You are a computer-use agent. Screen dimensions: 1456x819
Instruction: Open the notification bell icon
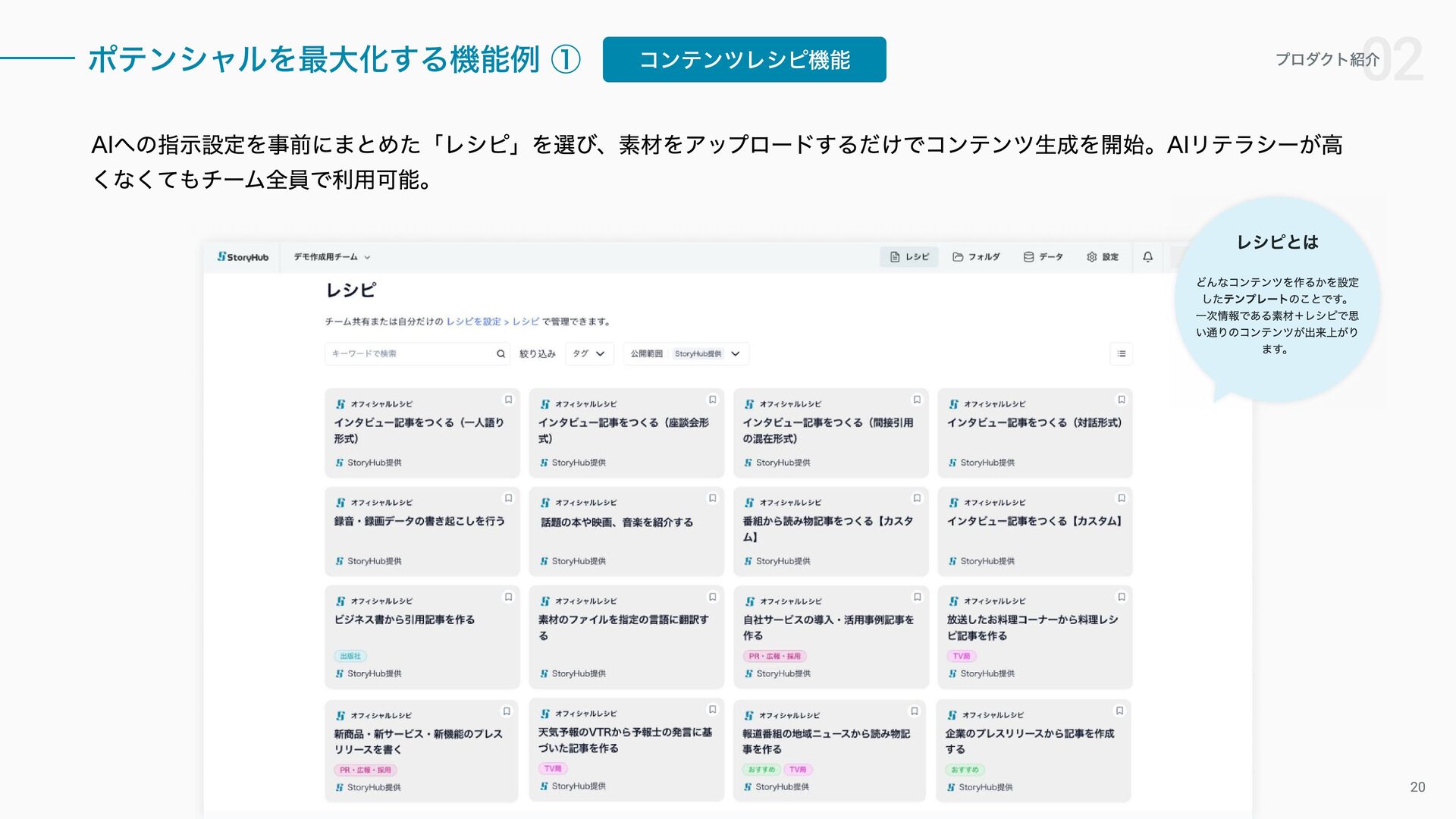click(x=1147, y=257)
